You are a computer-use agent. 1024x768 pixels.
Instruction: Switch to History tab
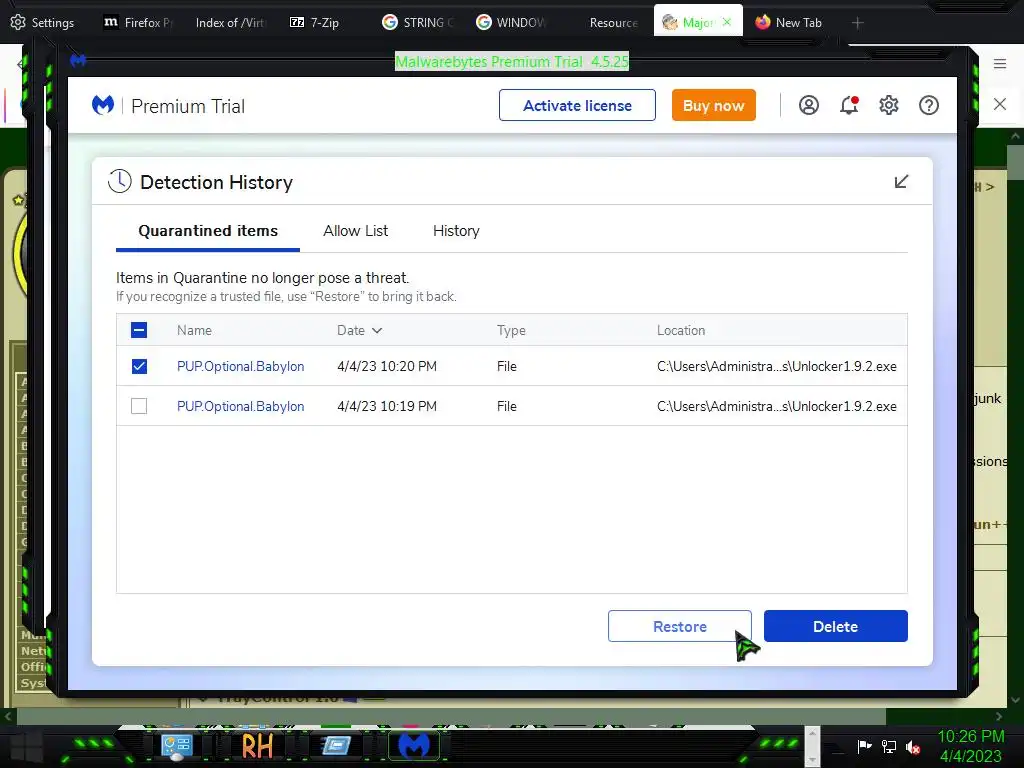(456, 231)
